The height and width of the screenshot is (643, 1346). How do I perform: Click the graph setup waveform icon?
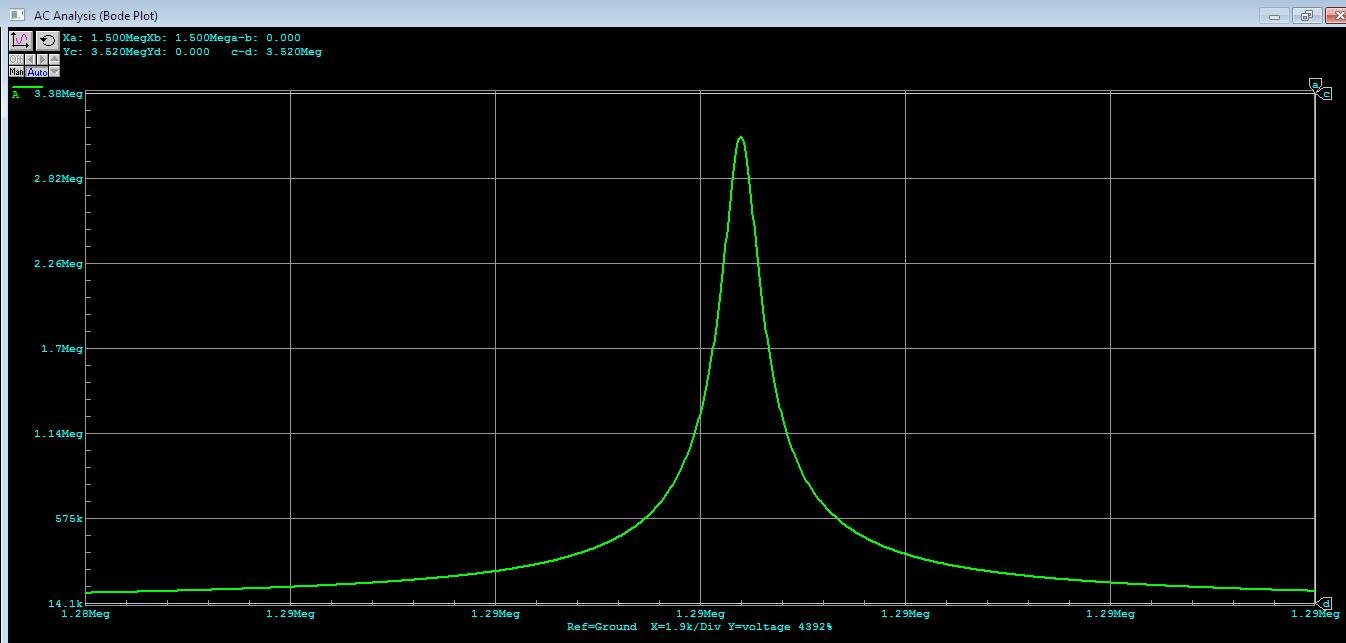tap(21, 41)
